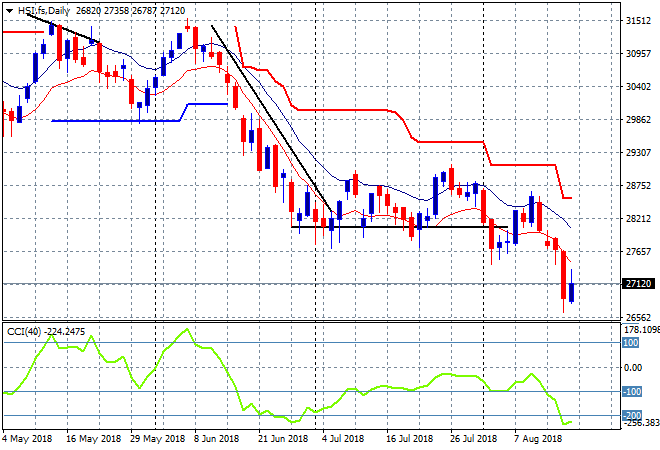Screen dimensions: 660x450
Task: Click the last blue candlestick at 27120
Action: (x=572, y=293)
